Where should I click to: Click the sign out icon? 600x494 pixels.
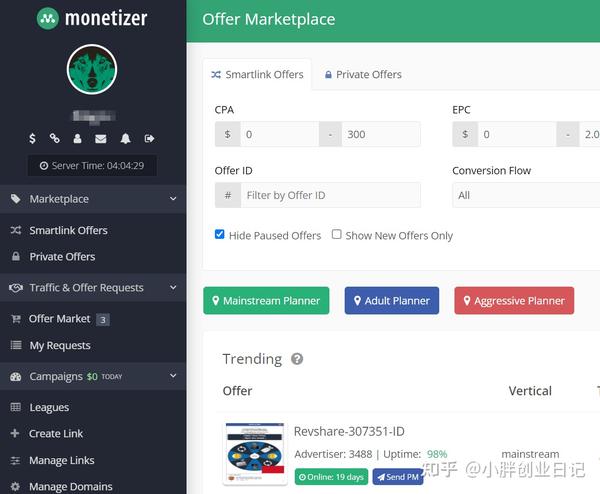[x=149, y=139]
